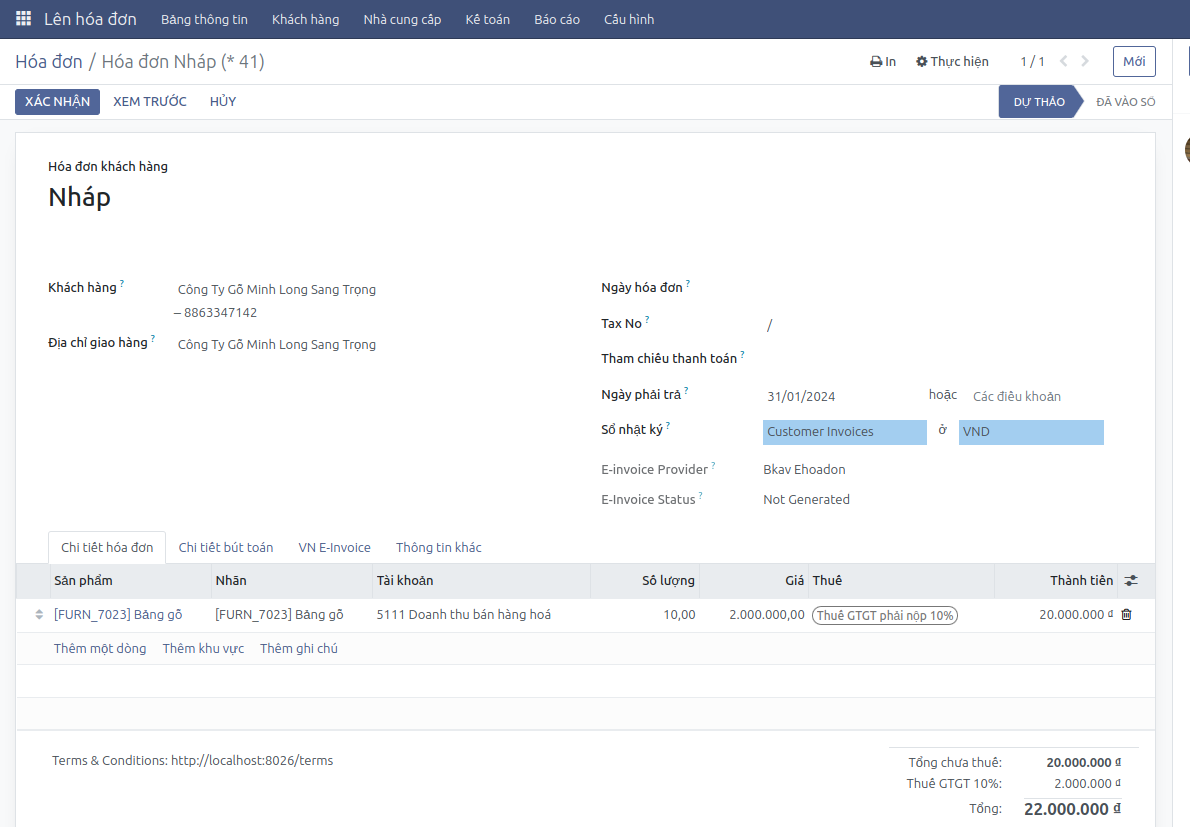Viewport: 1190px width, 827px height.
Task: Open column settings adjust icon
Action: (x=1131, y=581)
